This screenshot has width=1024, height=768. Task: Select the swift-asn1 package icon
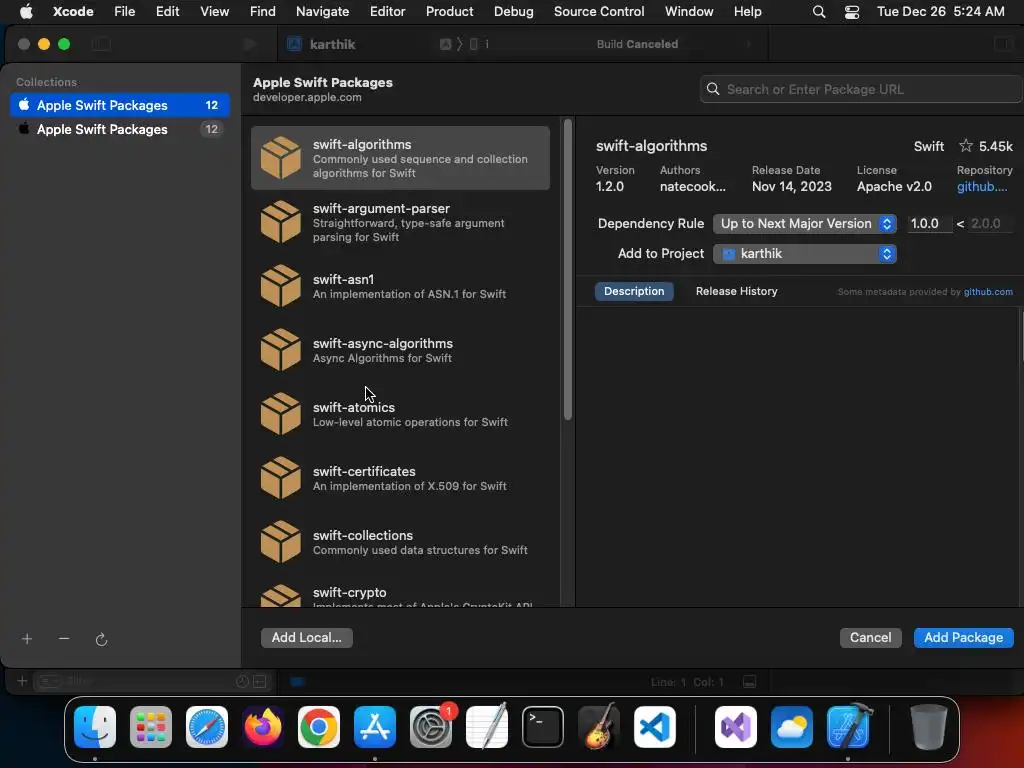click(x=280, y=286)
